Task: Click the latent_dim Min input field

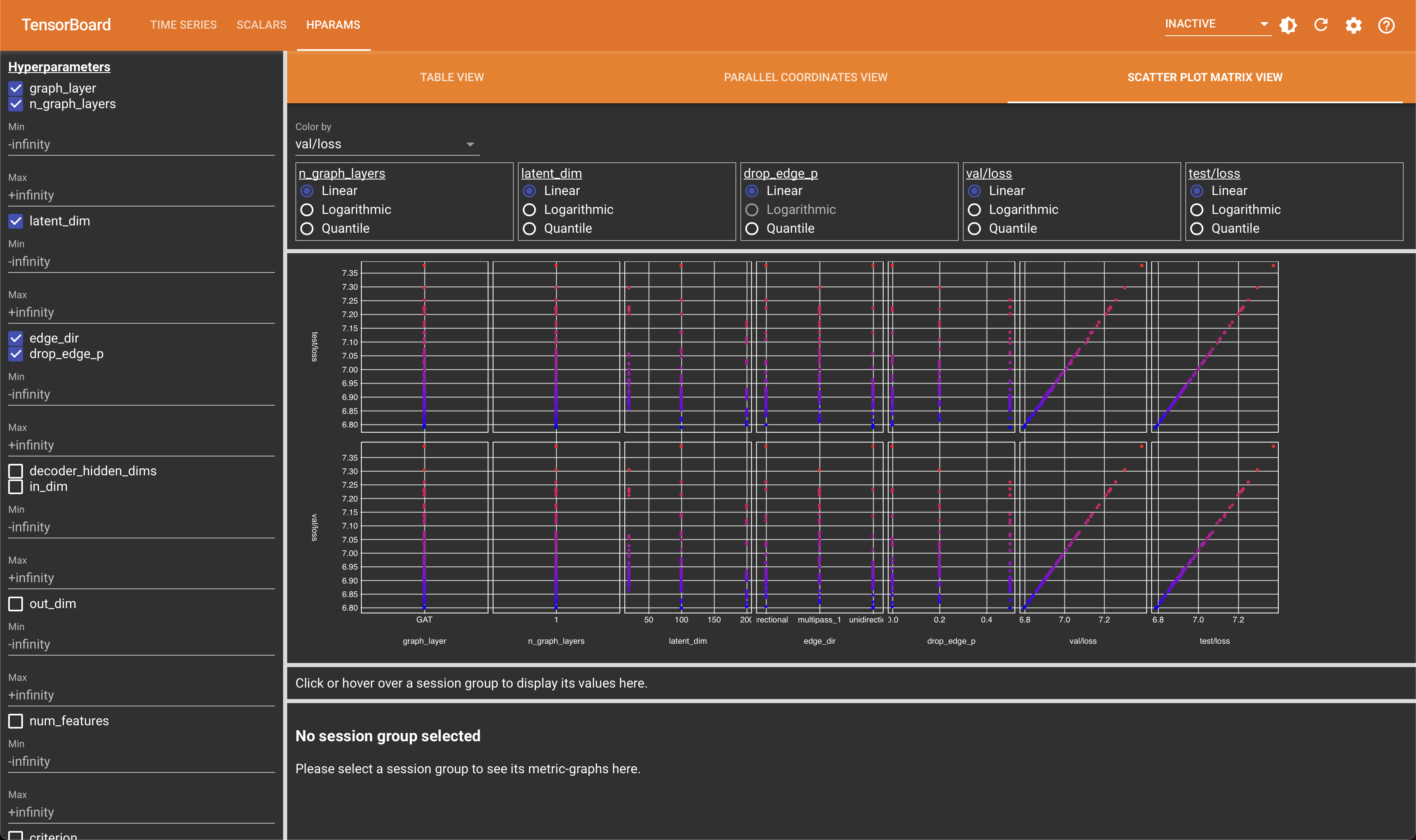Action: [x=141, y=261]
